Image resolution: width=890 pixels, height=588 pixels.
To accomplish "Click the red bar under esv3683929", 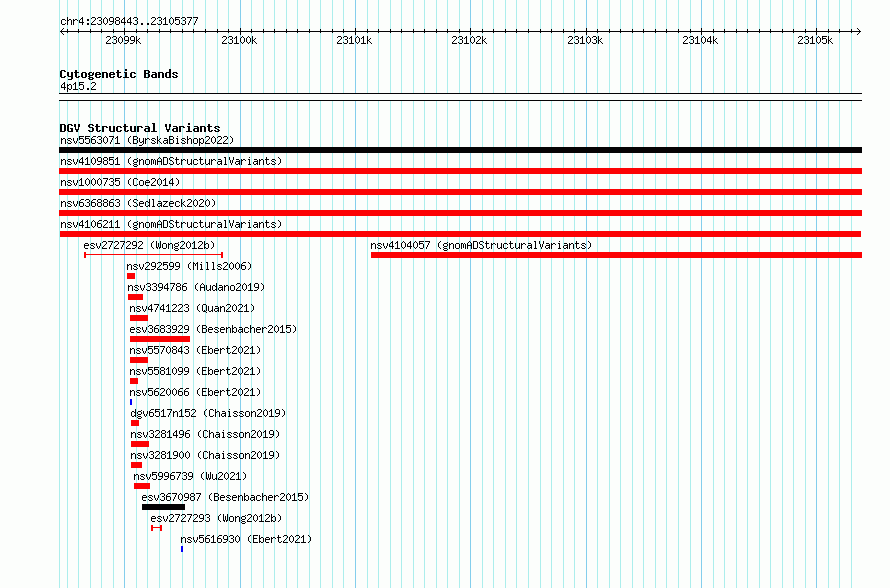I will coord(159,339).
